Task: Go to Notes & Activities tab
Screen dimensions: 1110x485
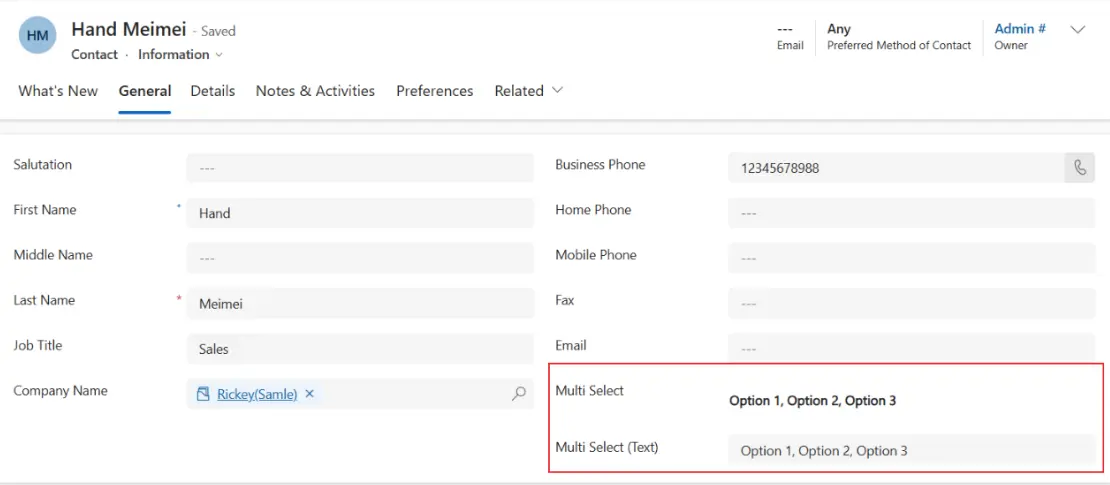Action: tap(316, 91)
